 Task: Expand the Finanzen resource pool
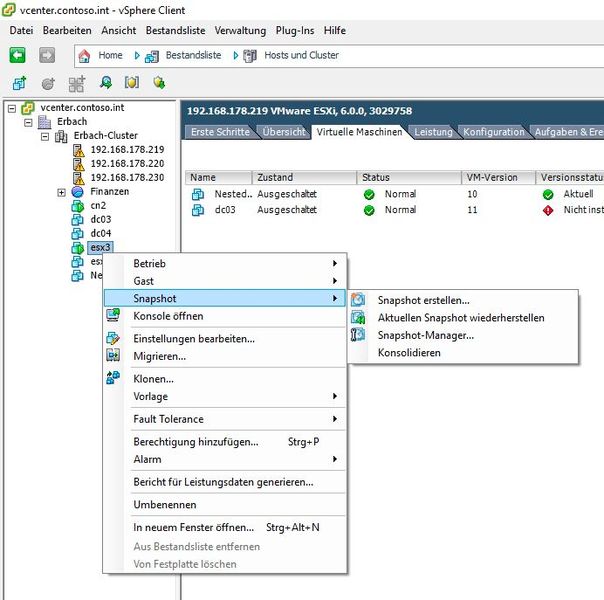61,192
